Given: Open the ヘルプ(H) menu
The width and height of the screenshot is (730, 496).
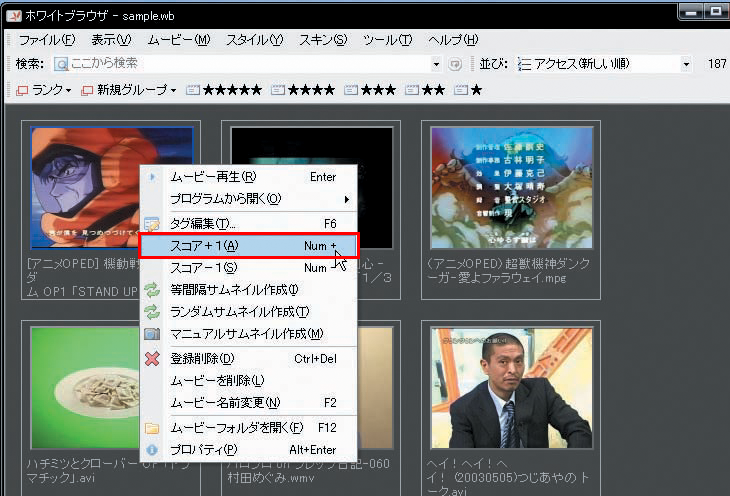Looking at the screenshot, I should [x=453, y=40].
